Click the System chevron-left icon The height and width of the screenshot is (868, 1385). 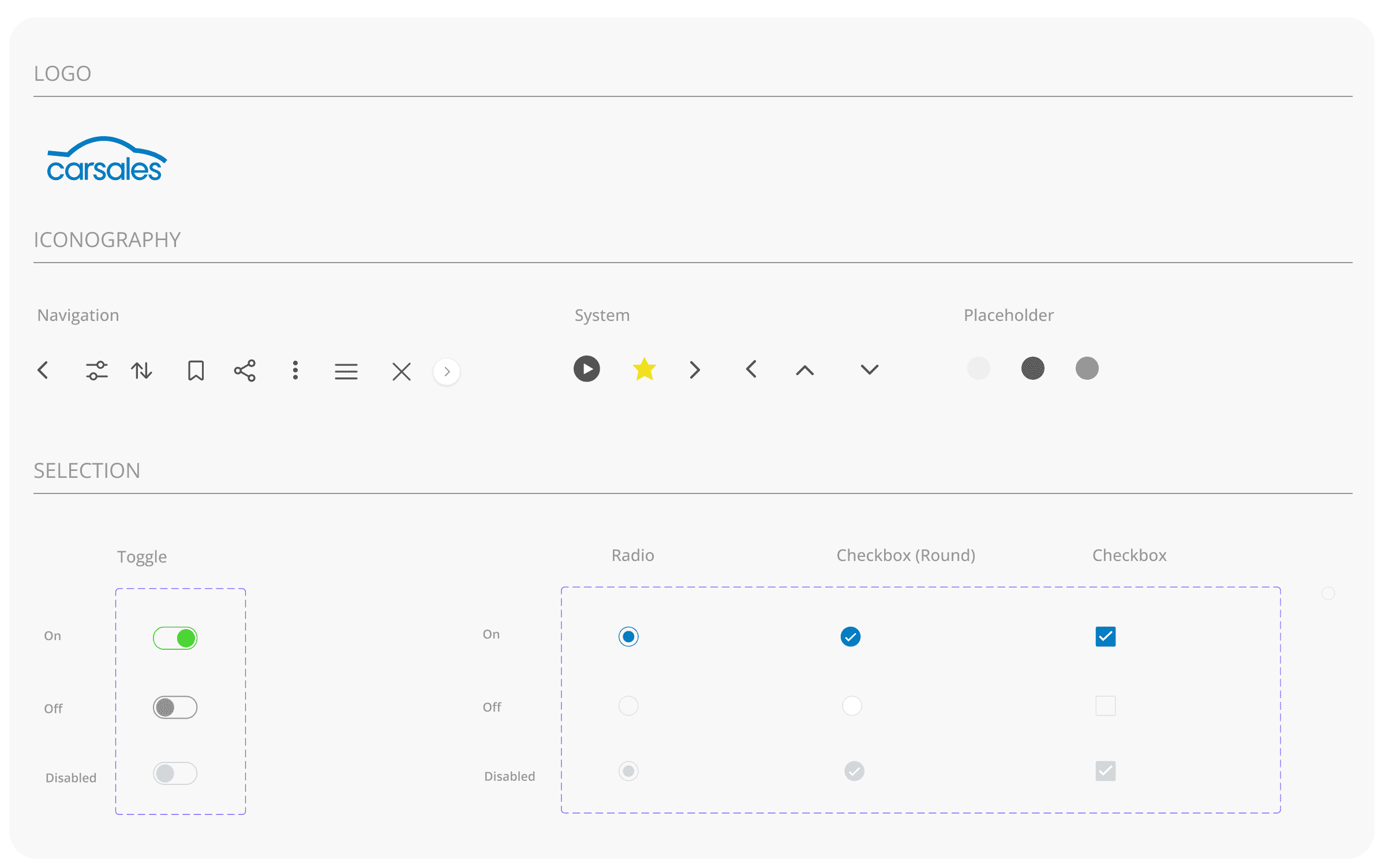[x=751, y=369]
